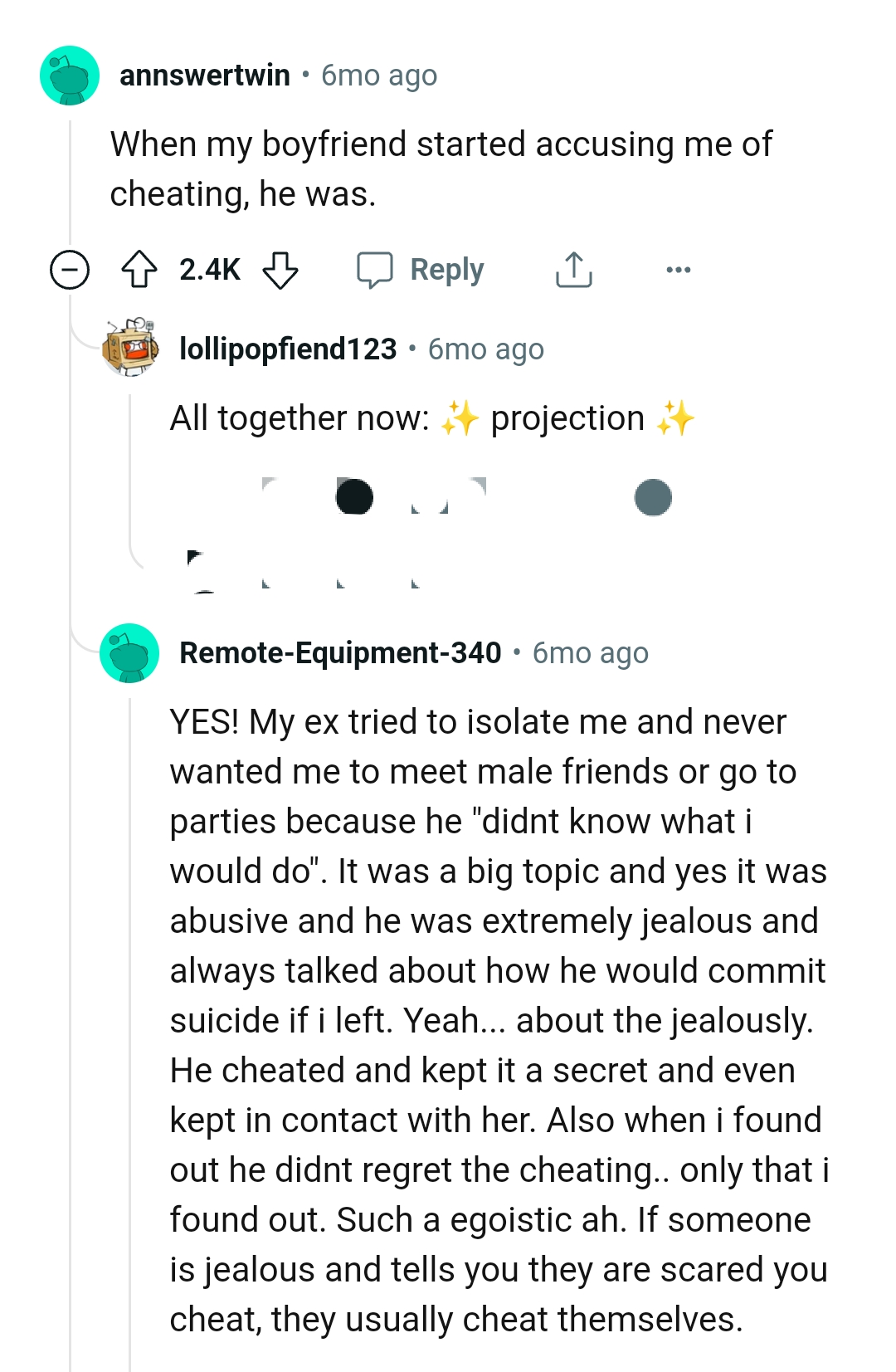Expand the overflow actions with the three-dot control
Image resolution: width=896 pixels, height=1372 pixels.
[x=678, y=269]
